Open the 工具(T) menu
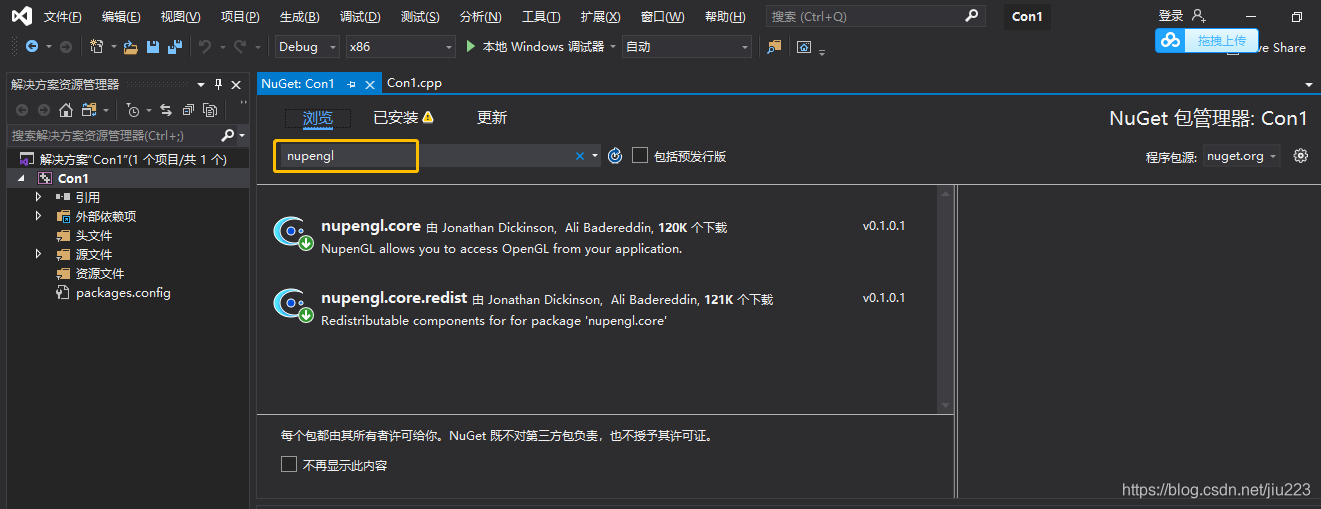This screenshot has height=509, width=1321. 541,17
